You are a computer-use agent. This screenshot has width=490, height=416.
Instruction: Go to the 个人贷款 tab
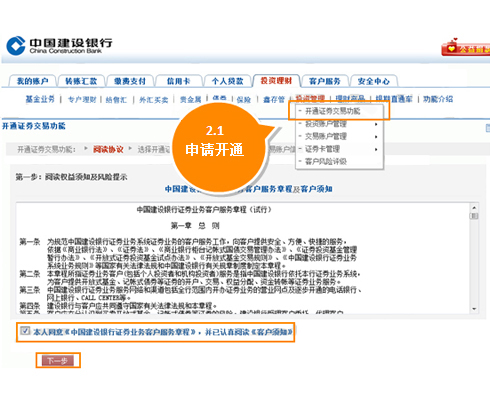(228, 81)
